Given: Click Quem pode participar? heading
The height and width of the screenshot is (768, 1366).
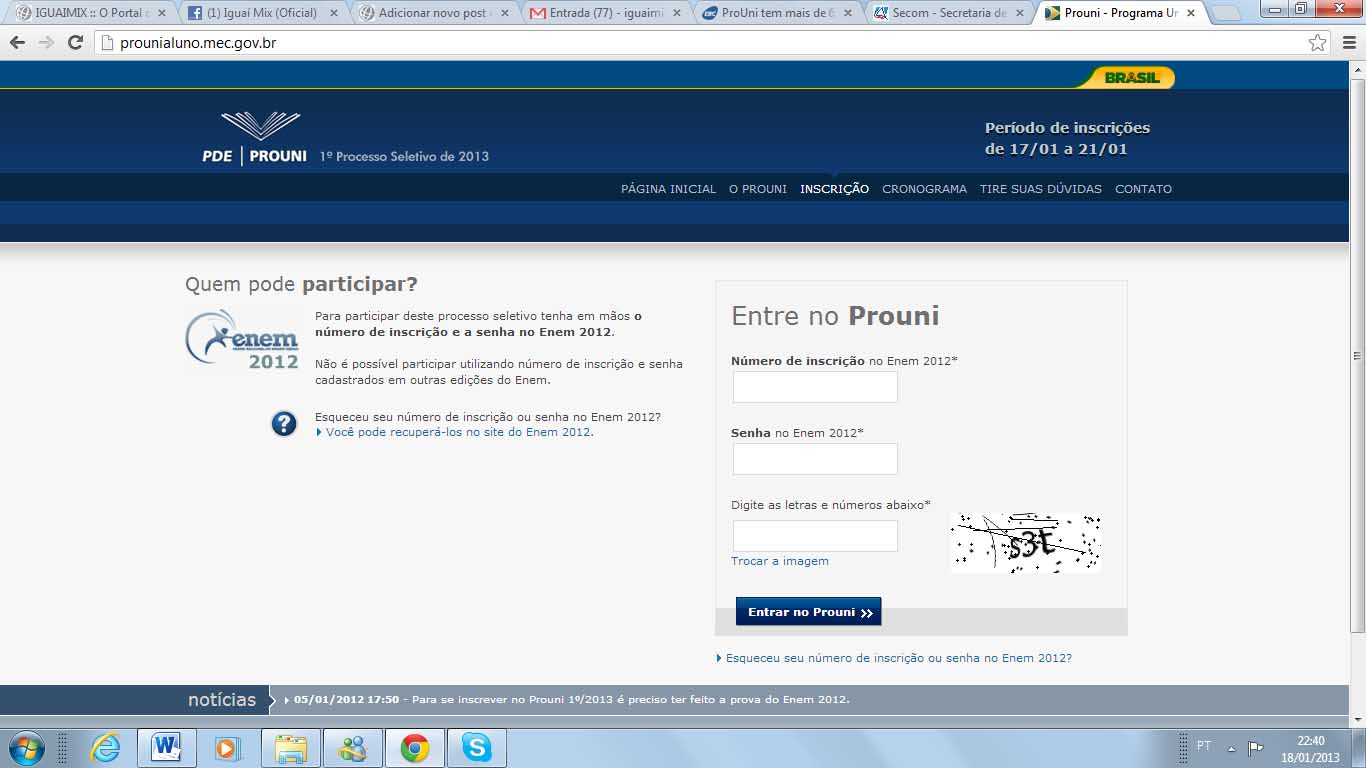Looking at the screenshot, I should click(301, 285).
